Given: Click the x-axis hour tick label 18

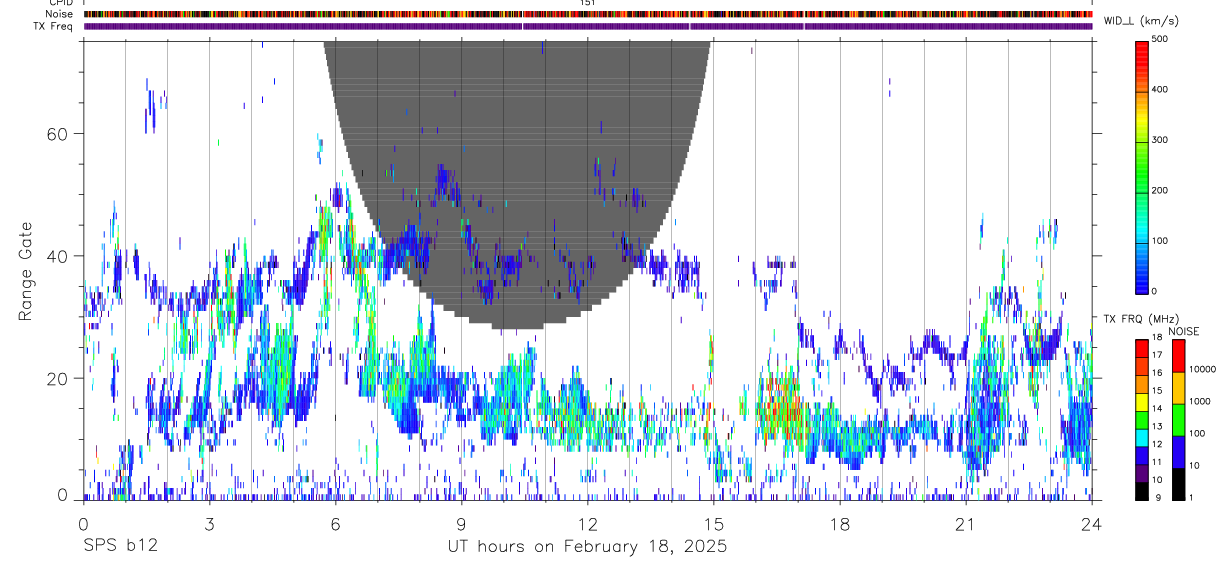Looking at the screenshot, I should pyautogui.click(x=839, y=523).
